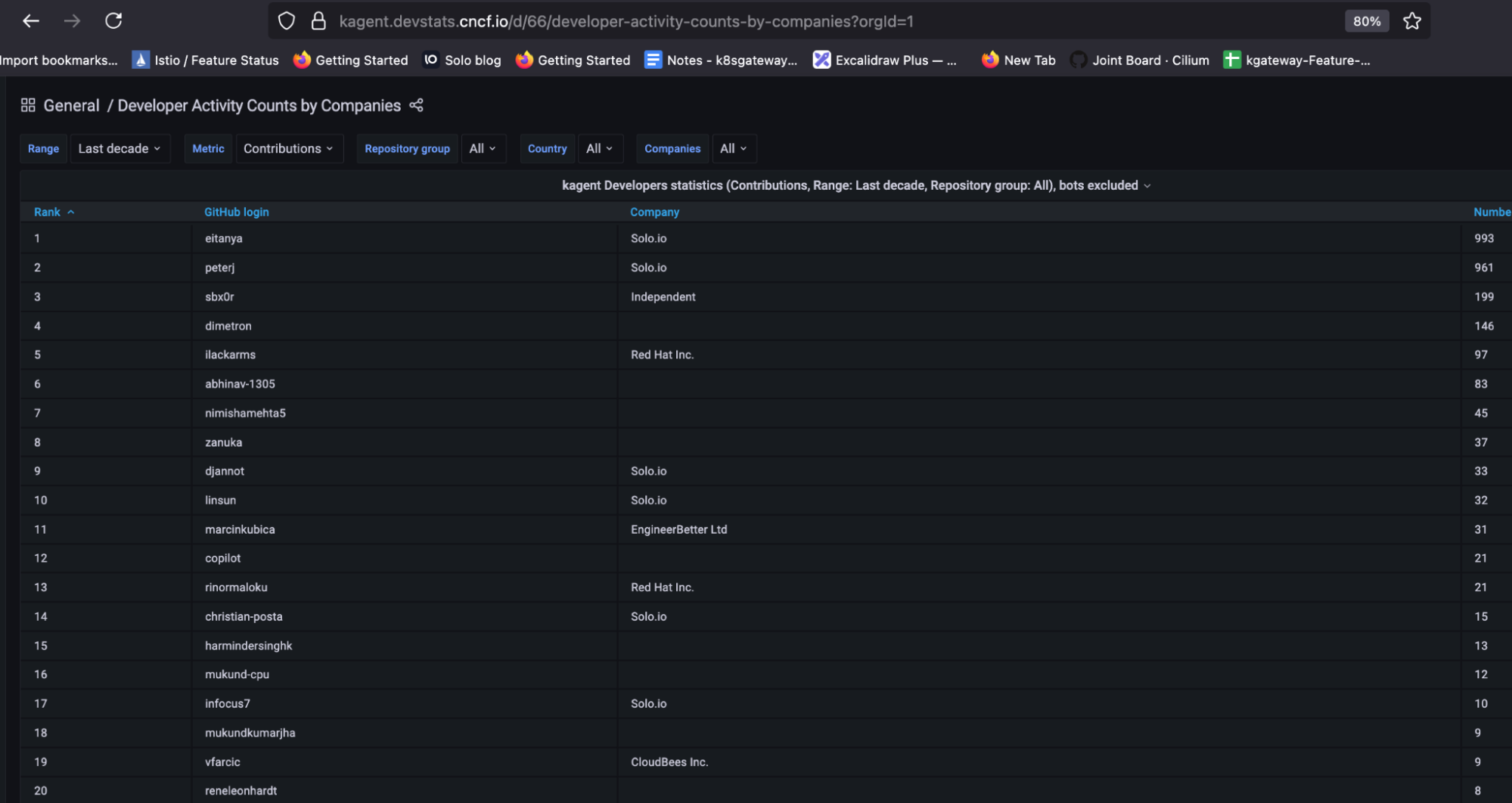This screenshot has width=1512, height=803.
Task: Reload the page with the refresh icon
Action: tap(113, 21)
